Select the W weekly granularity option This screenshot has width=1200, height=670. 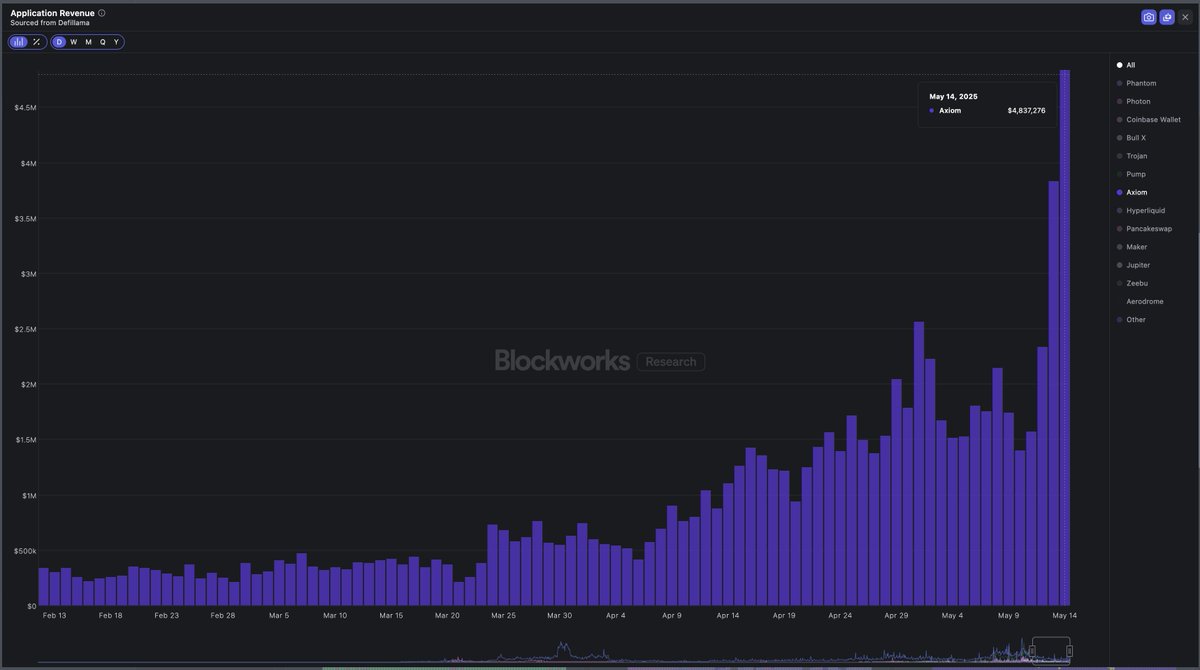tap(72, 41)
